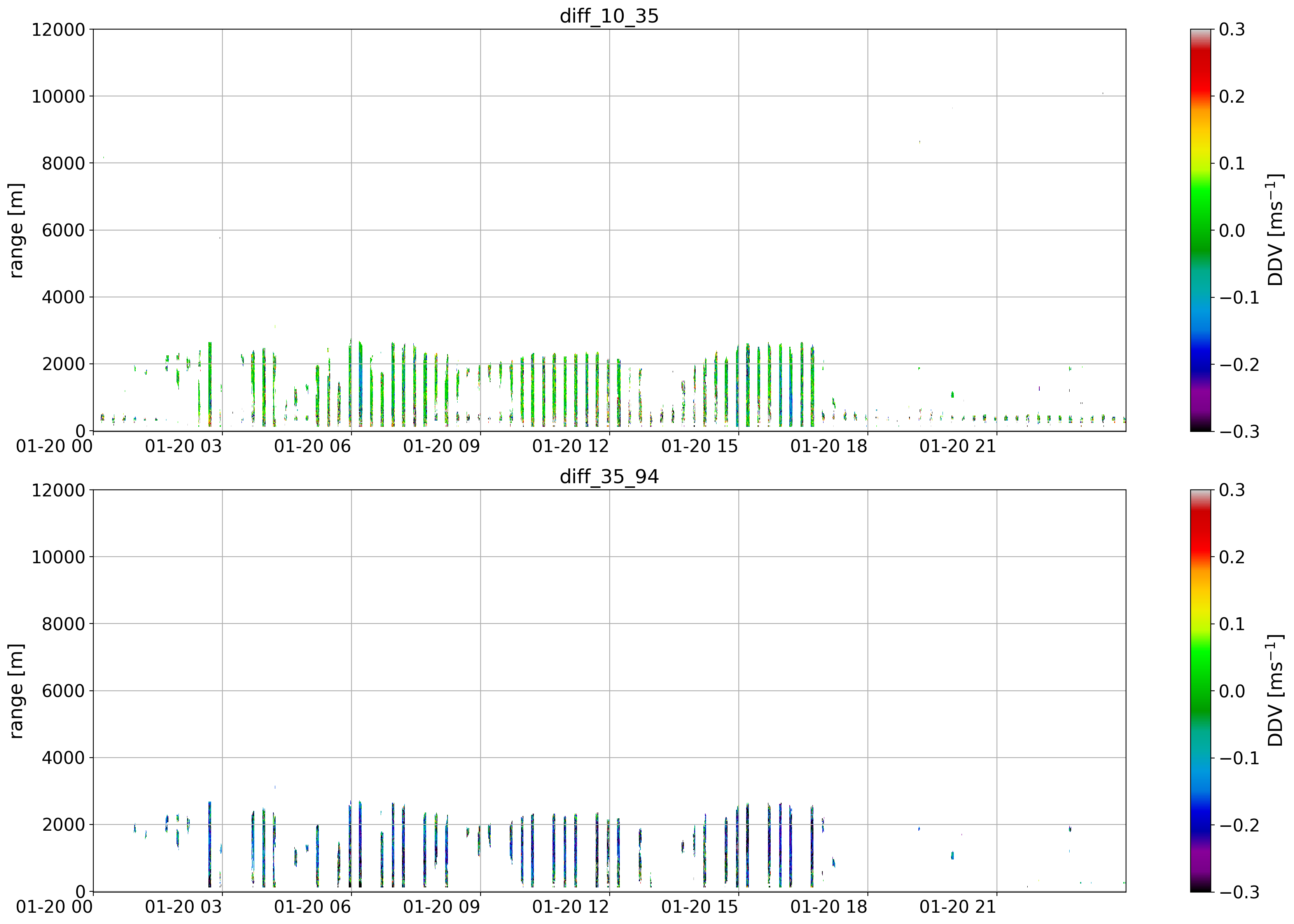The width and height of the screenshot is (1294, 924).
Task: Click −0.2 tick on top colorbar
Action: tap(1239, 364)
